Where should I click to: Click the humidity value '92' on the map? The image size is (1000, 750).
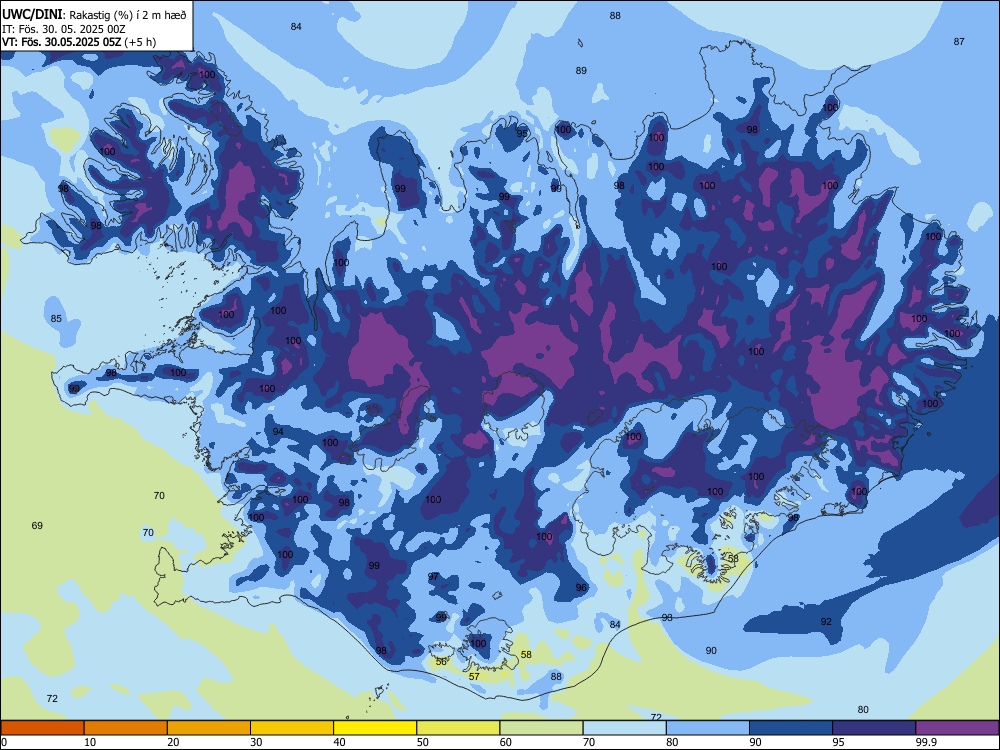[826, 621]
